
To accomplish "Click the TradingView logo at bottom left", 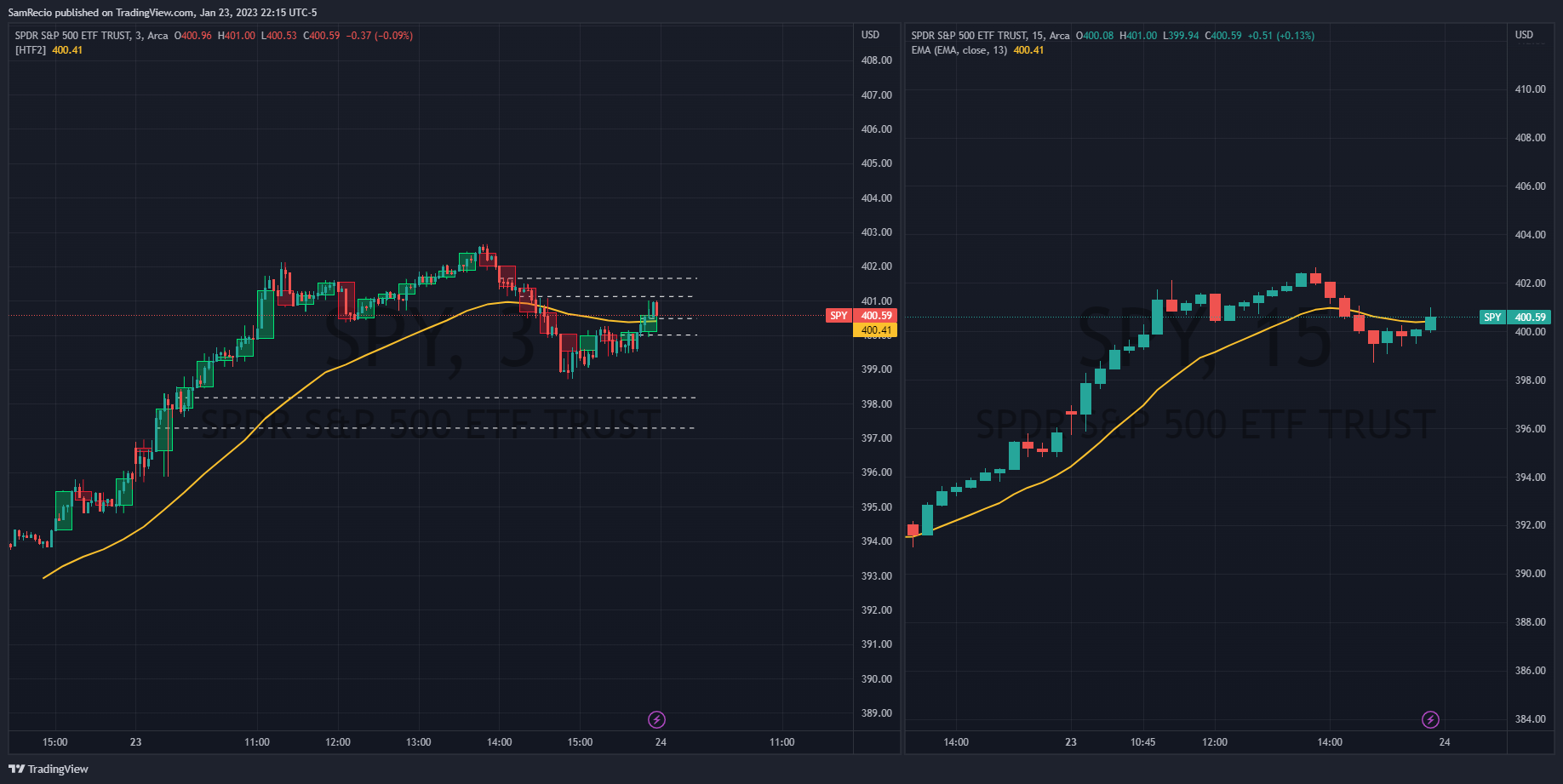I will click(49, 769).
